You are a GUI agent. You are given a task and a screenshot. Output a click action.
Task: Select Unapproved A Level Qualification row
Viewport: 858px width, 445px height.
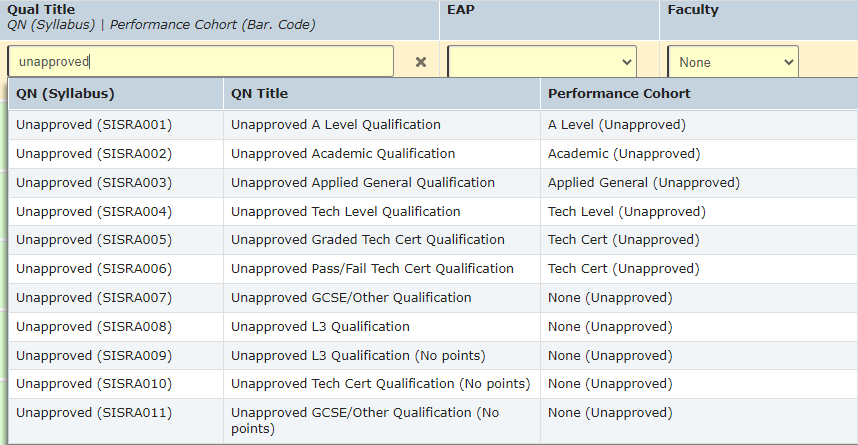tap(335, 125)
